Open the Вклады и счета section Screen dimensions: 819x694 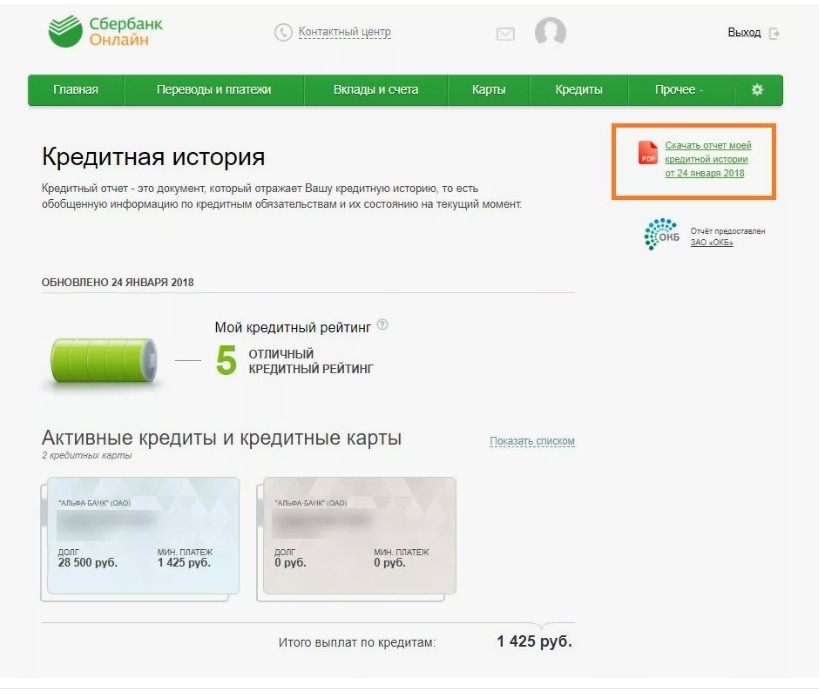376,90
